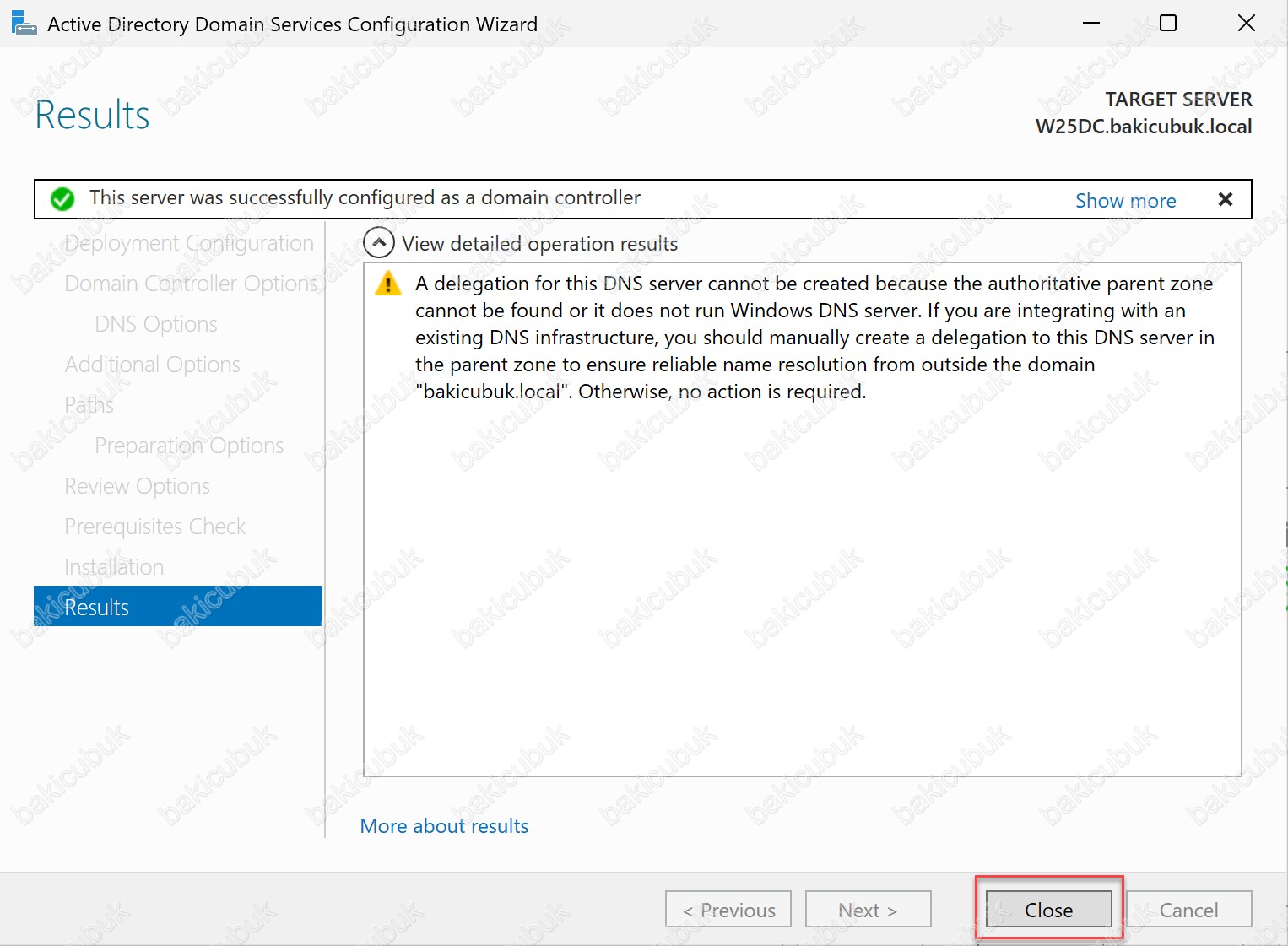
Task: Click the Previous button
Action: pyautogui.click(x=728, y=910)
